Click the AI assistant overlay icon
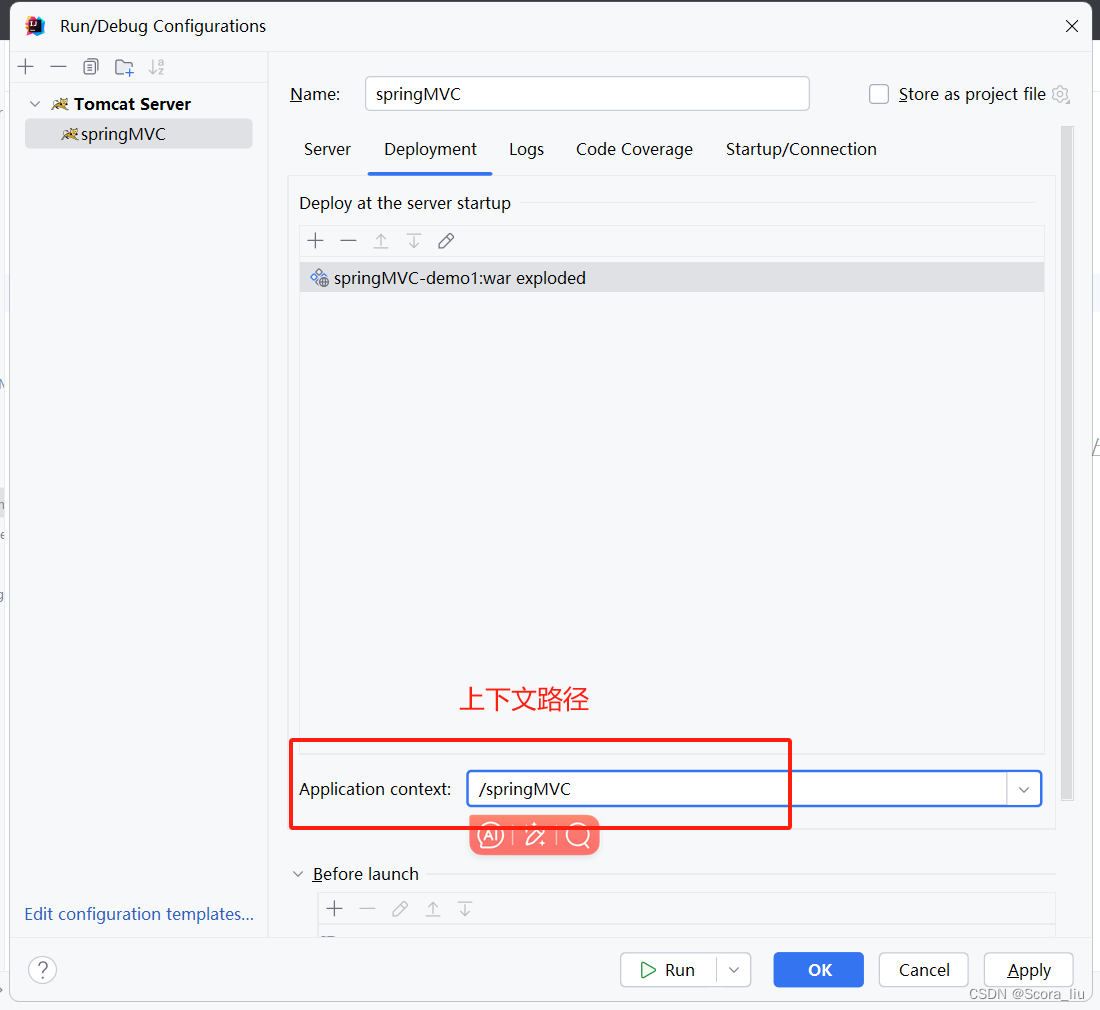This screenshot has width=1100, height=1010. pyautogui.click(x=490, y=835)
